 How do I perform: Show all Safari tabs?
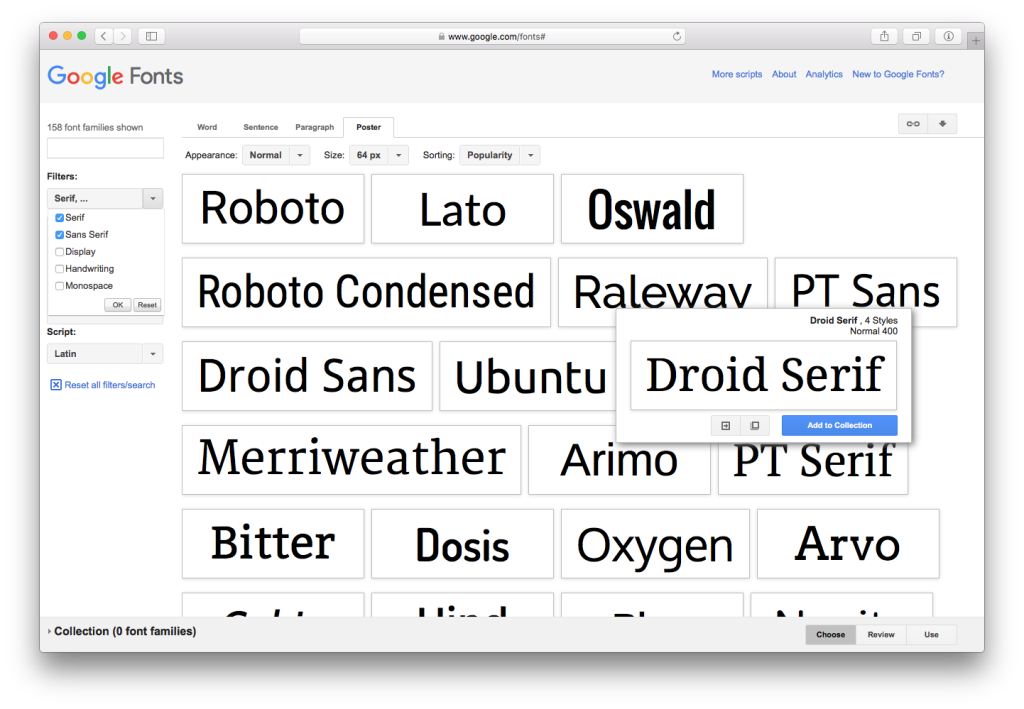(x=916, y=36)
